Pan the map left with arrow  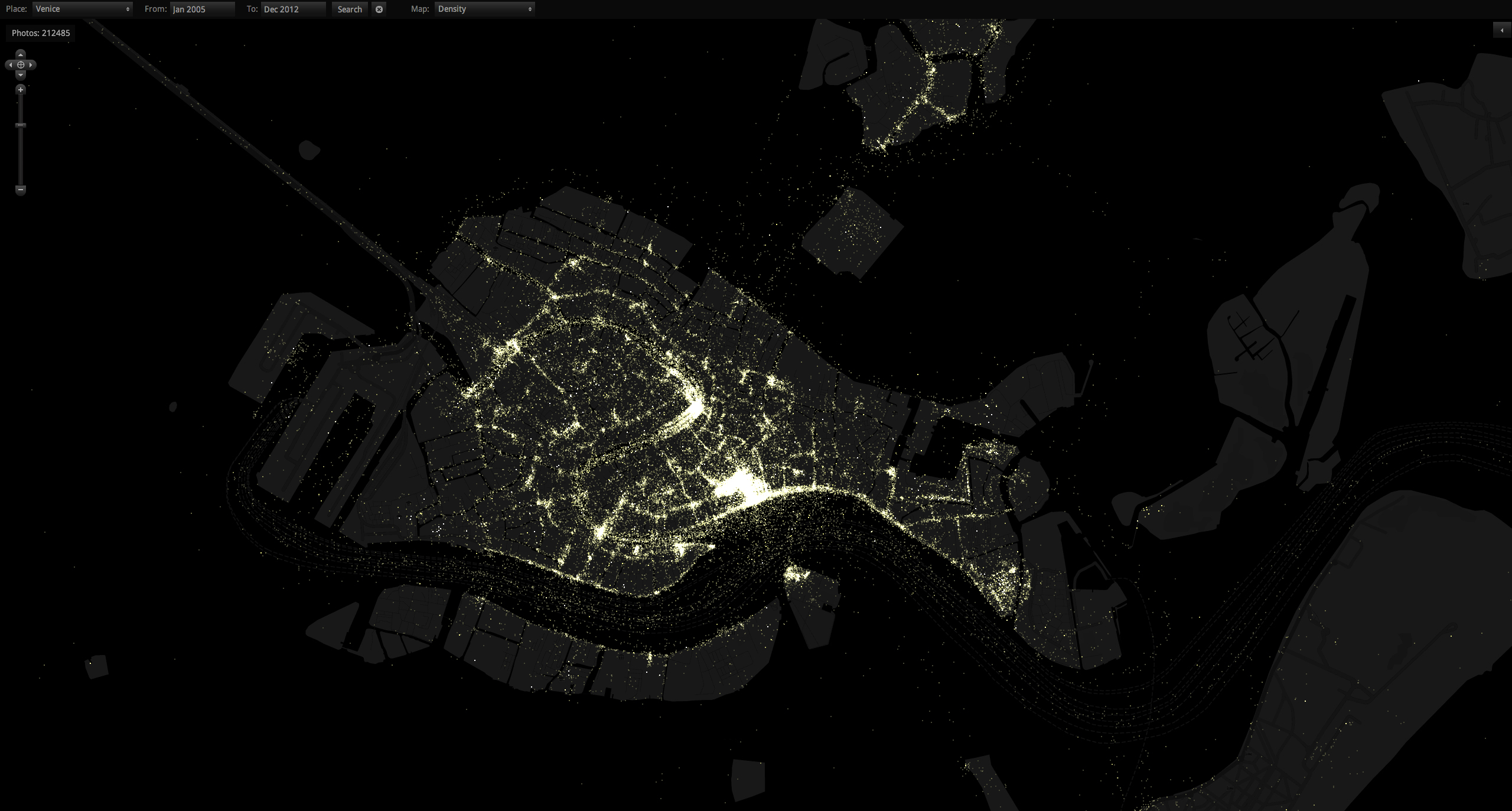[x=10, y=65]
